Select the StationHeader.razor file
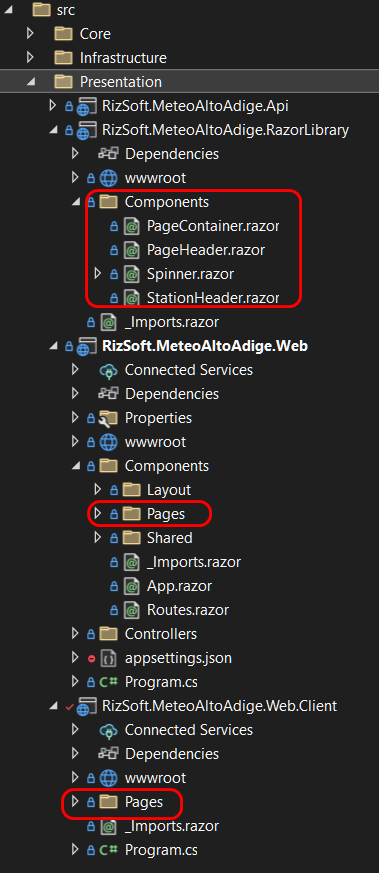The height and width of the screenshot is (873, 379). click(x=213, y=298)
